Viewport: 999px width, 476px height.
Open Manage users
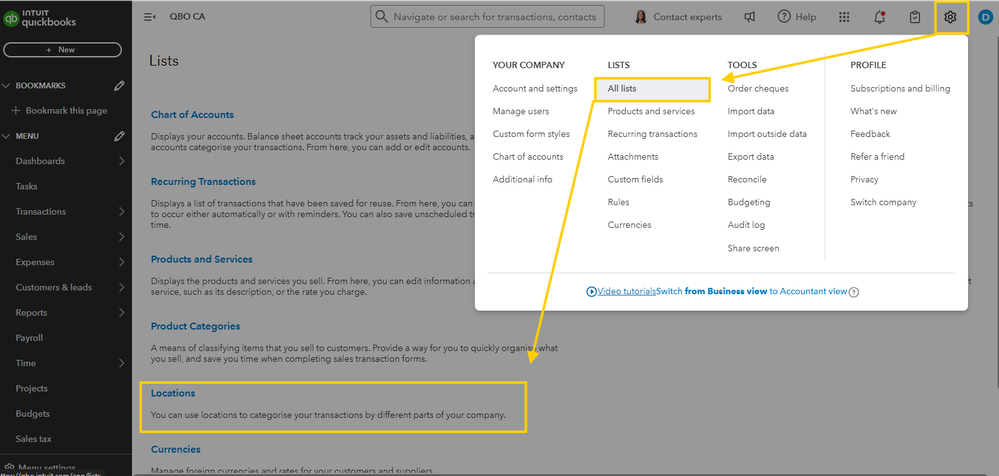(521, 111)
